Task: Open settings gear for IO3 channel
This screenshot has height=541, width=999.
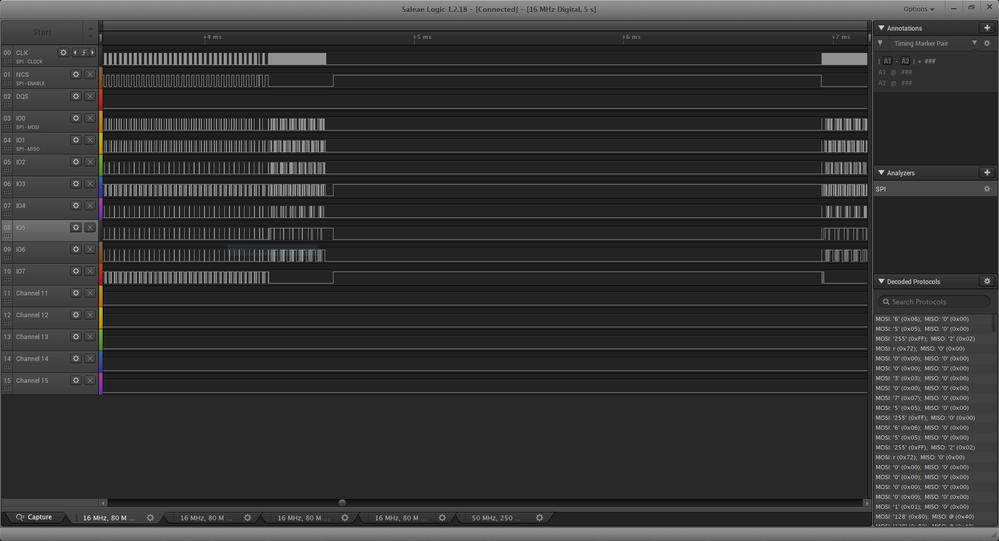Action: click(76, 184)
